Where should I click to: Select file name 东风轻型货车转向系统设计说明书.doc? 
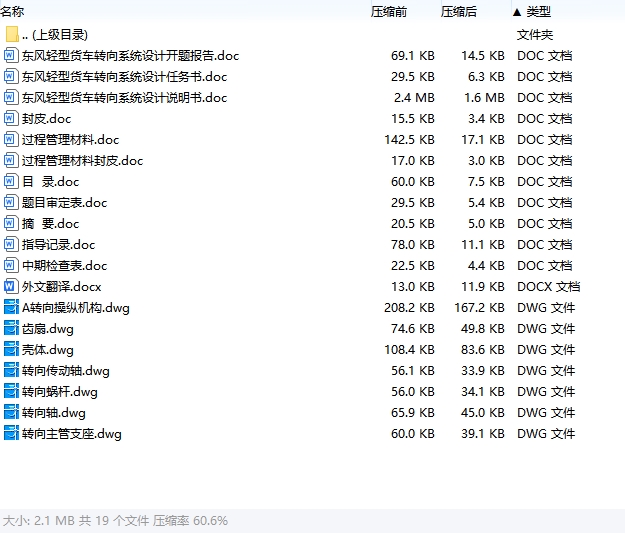124,98
